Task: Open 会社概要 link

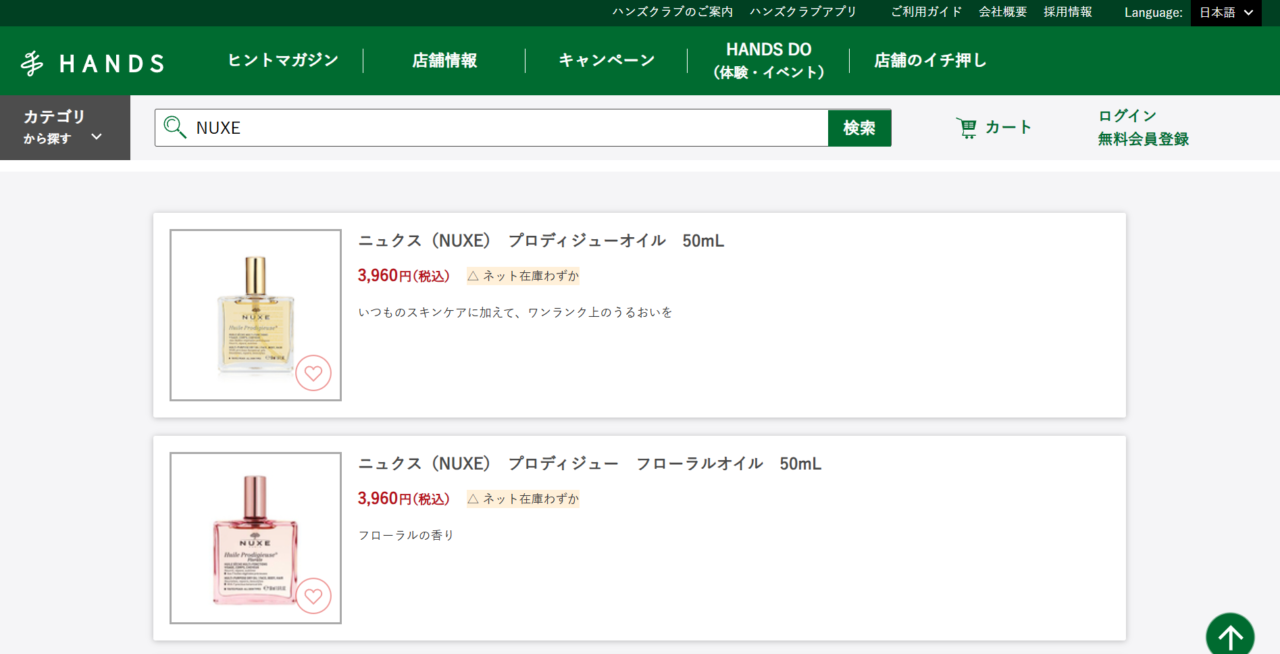Action: click(1003, 12)
